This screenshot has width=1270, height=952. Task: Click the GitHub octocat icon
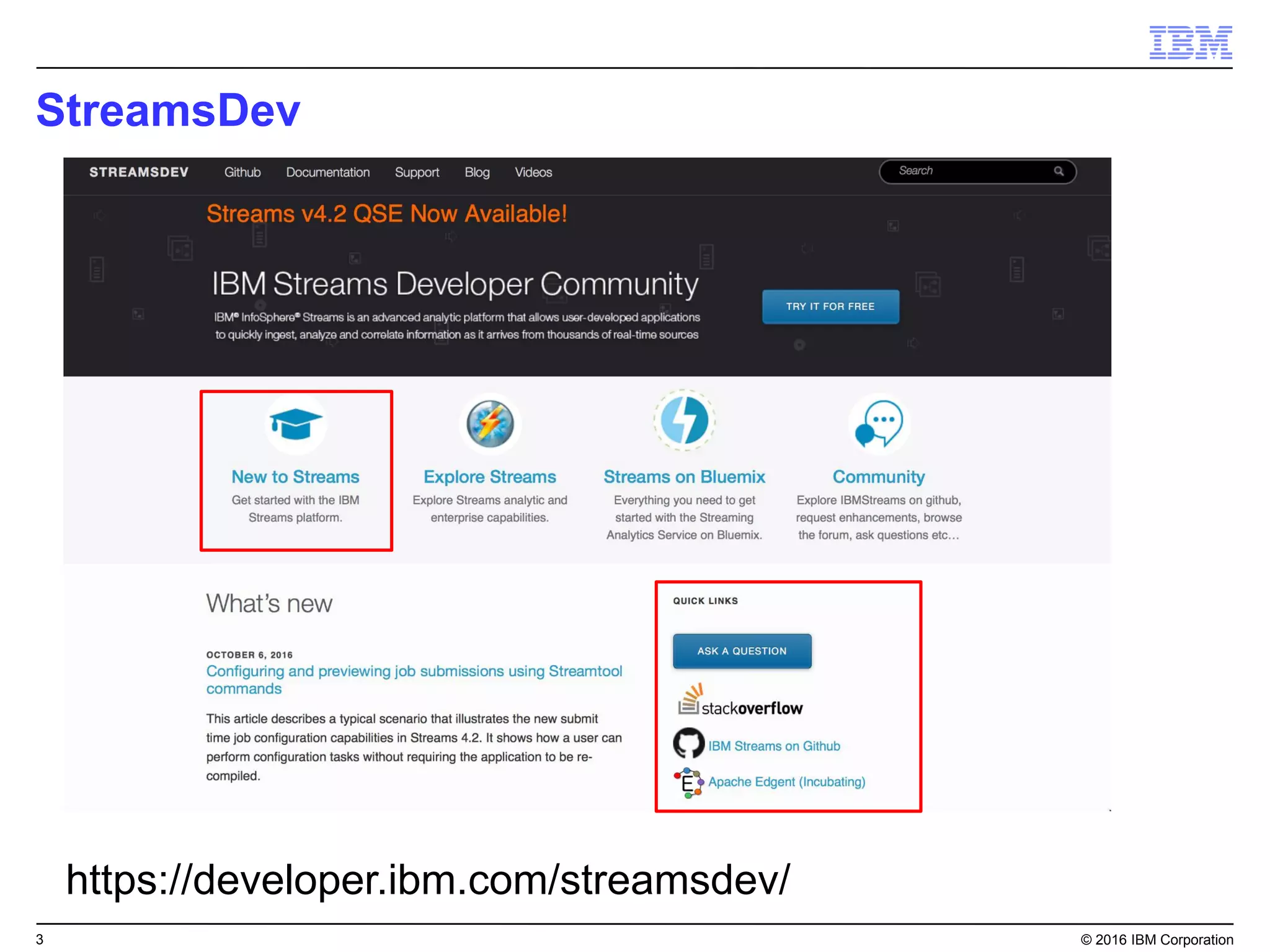688,743
